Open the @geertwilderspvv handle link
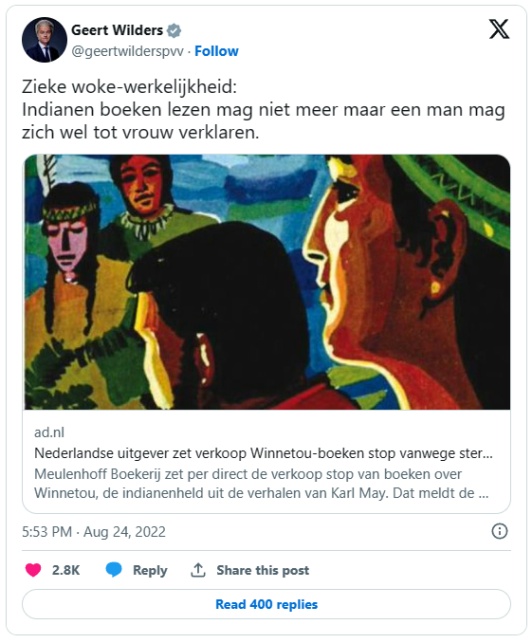This screenshot has width=532, height=643. click(128, 52)
